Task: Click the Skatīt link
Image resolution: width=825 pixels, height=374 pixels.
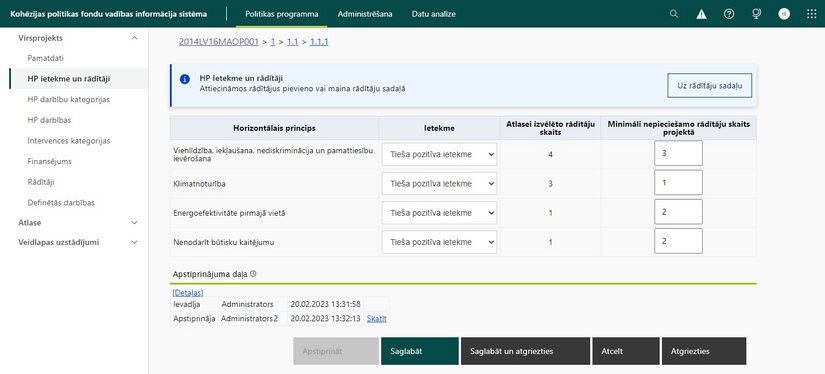Action: point(377,318)
